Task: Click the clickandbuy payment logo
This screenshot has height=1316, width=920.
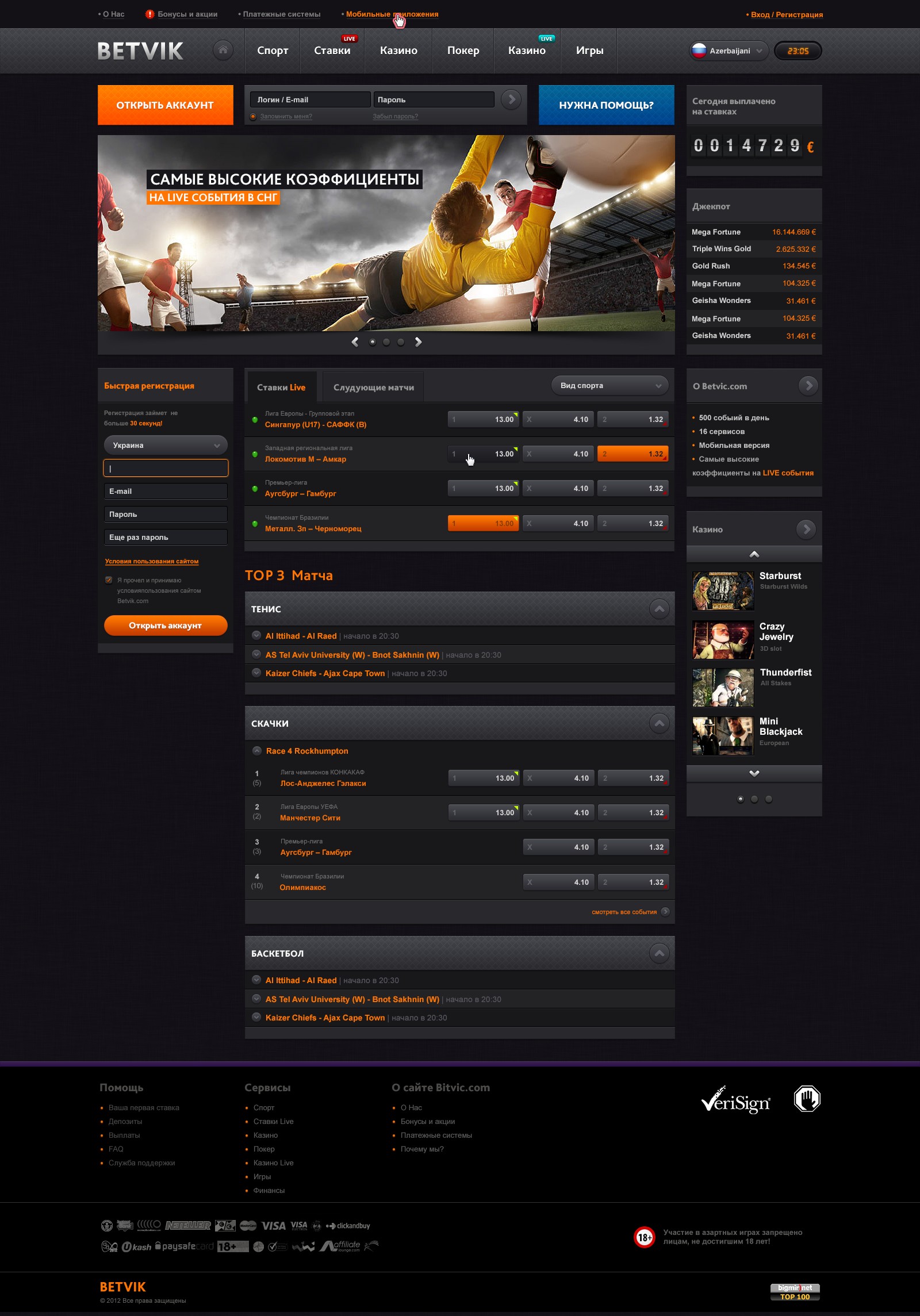Action: [x=348, y=1226]
